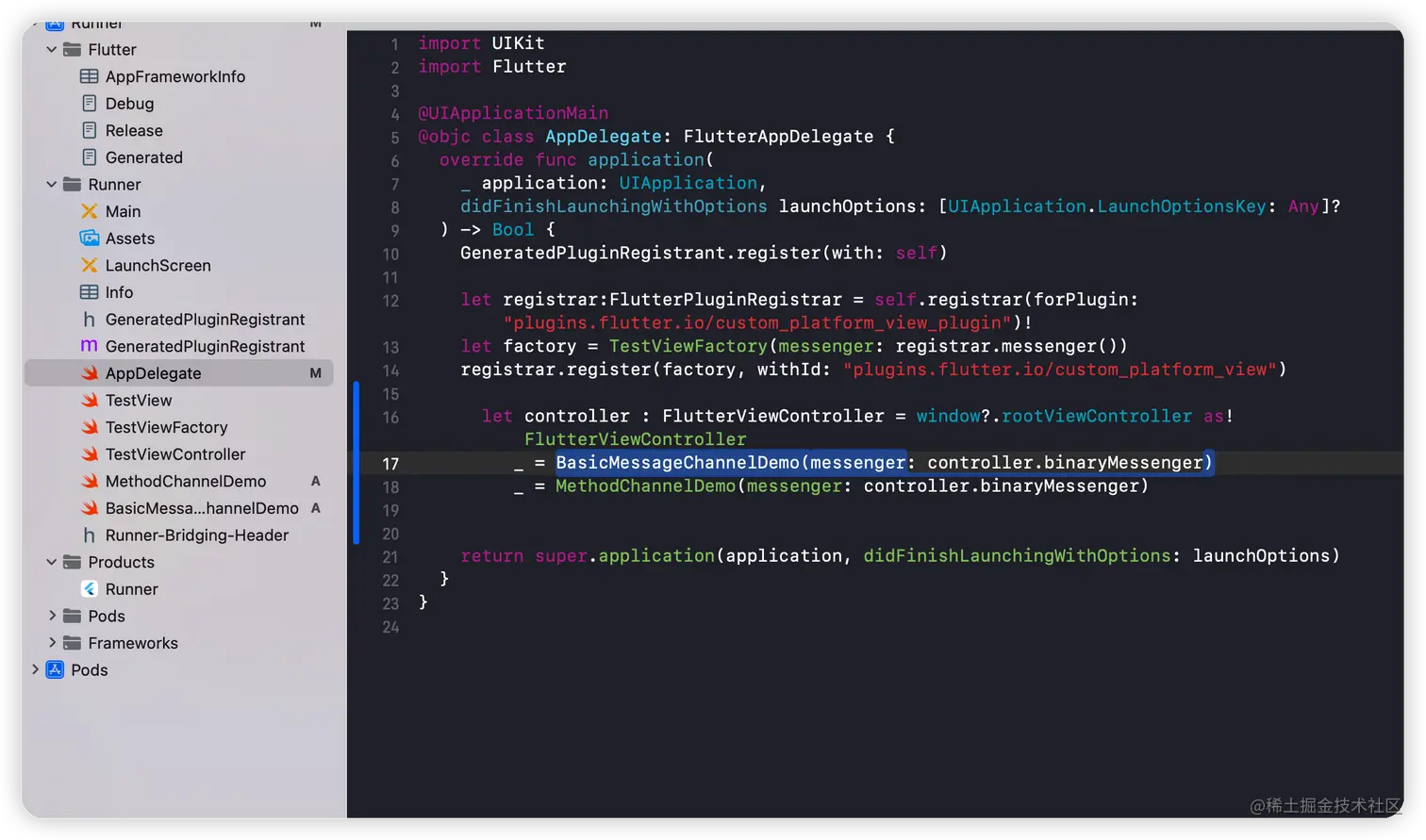This screenshot has height=840, width=1426.
Task: Click FlutterAppDelegate in class declaration
Action: click(x=778, y=137)
